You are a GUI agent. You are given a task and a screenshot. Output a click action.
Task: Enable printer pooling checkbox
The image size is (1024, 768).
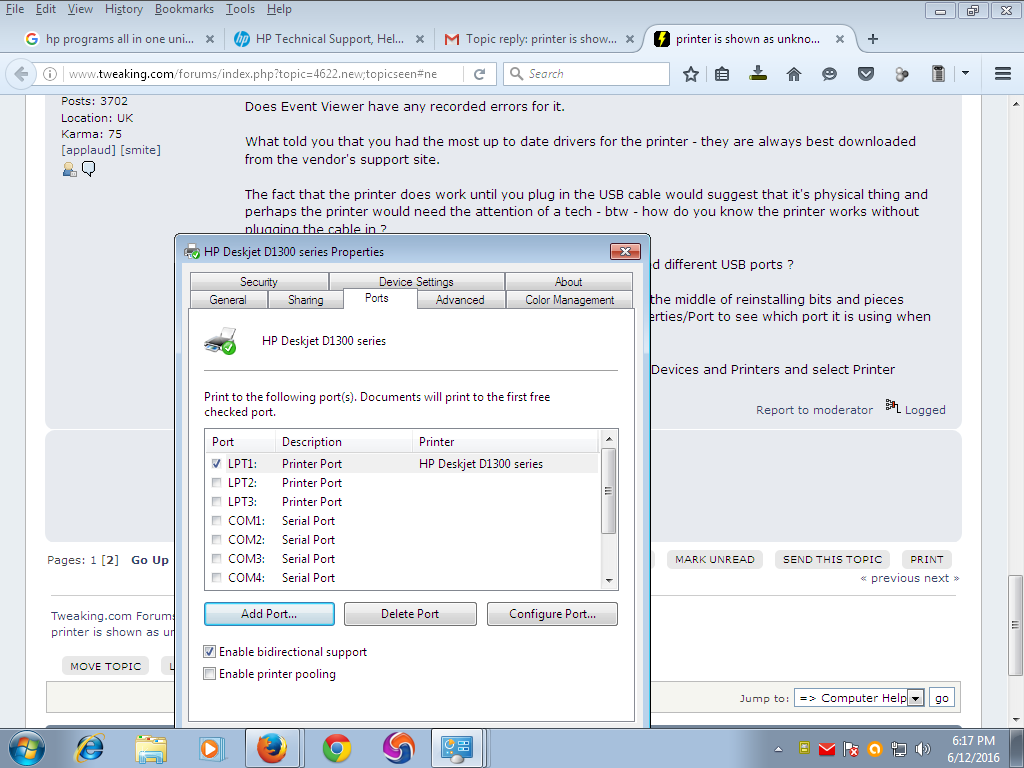(210, 673)
